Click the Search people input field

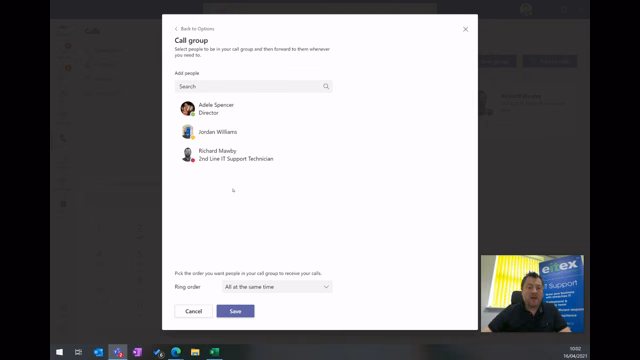[x=253, y=87]
